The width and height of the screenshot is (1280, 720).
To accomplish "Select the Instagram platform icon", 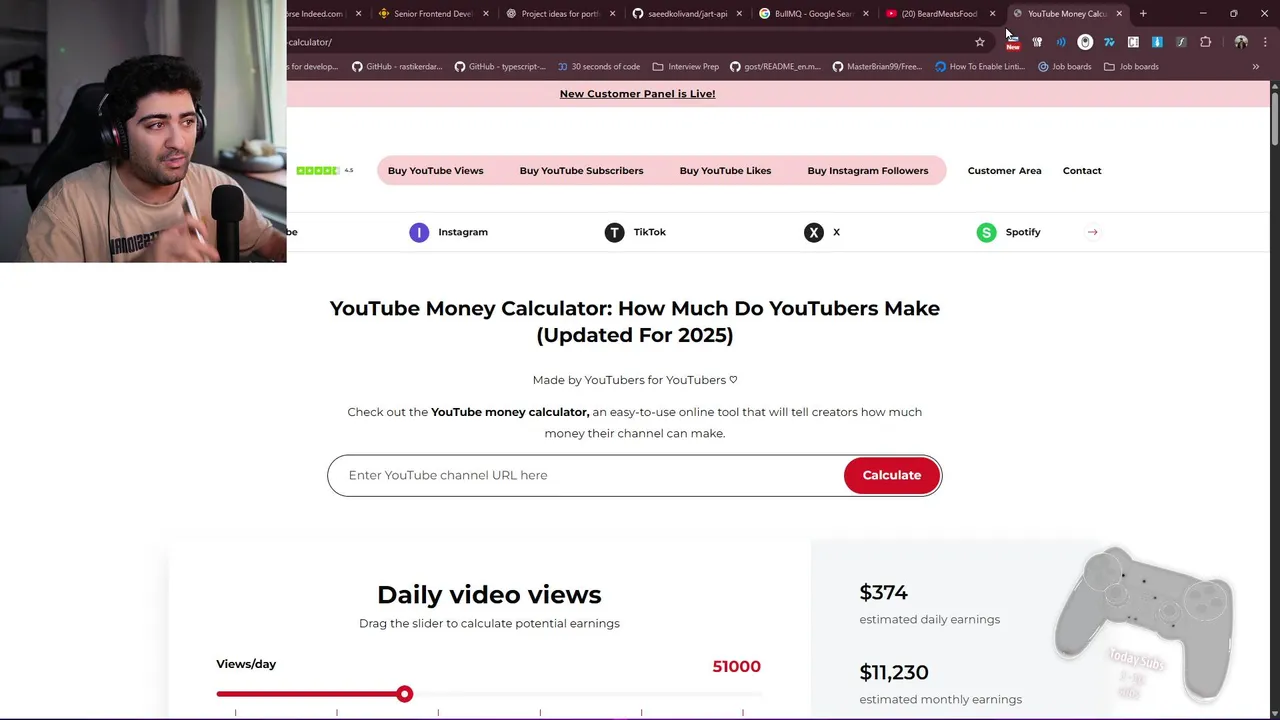I will [x=419, y=232].
